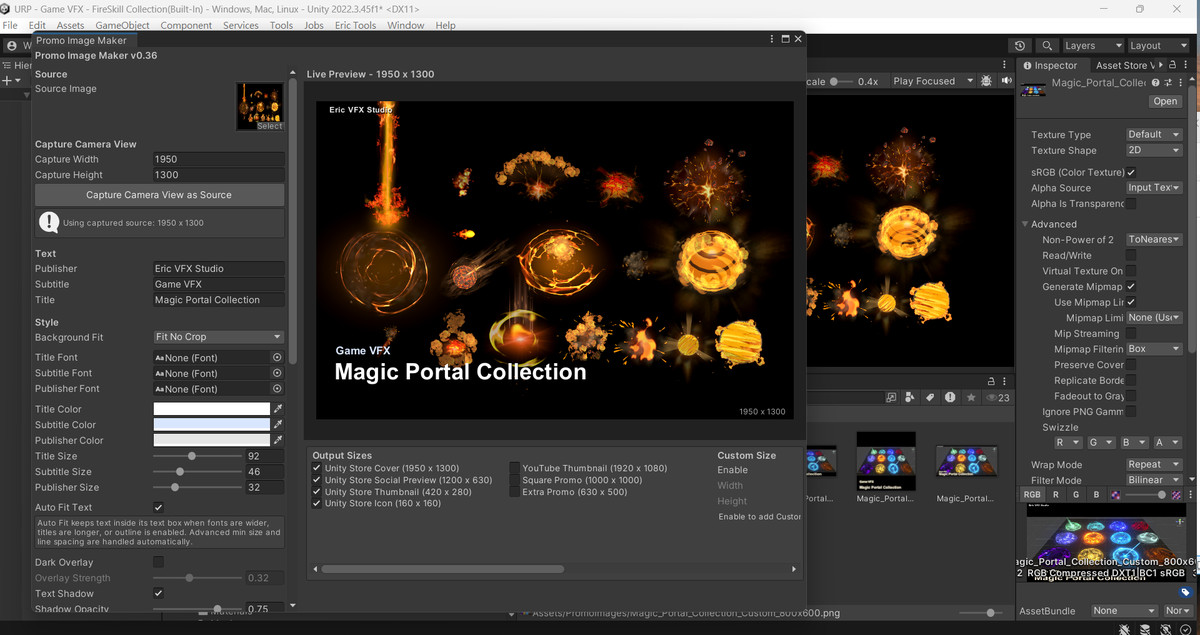Toggle Unity Store Cover (1950 x 1300) checkbox
Screen dimensions: 1200x635
tap(317, 468)
